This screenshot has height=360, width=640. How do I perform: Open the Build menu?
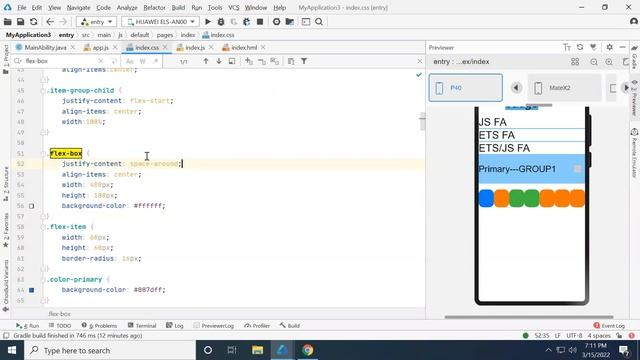click(178, 8)
